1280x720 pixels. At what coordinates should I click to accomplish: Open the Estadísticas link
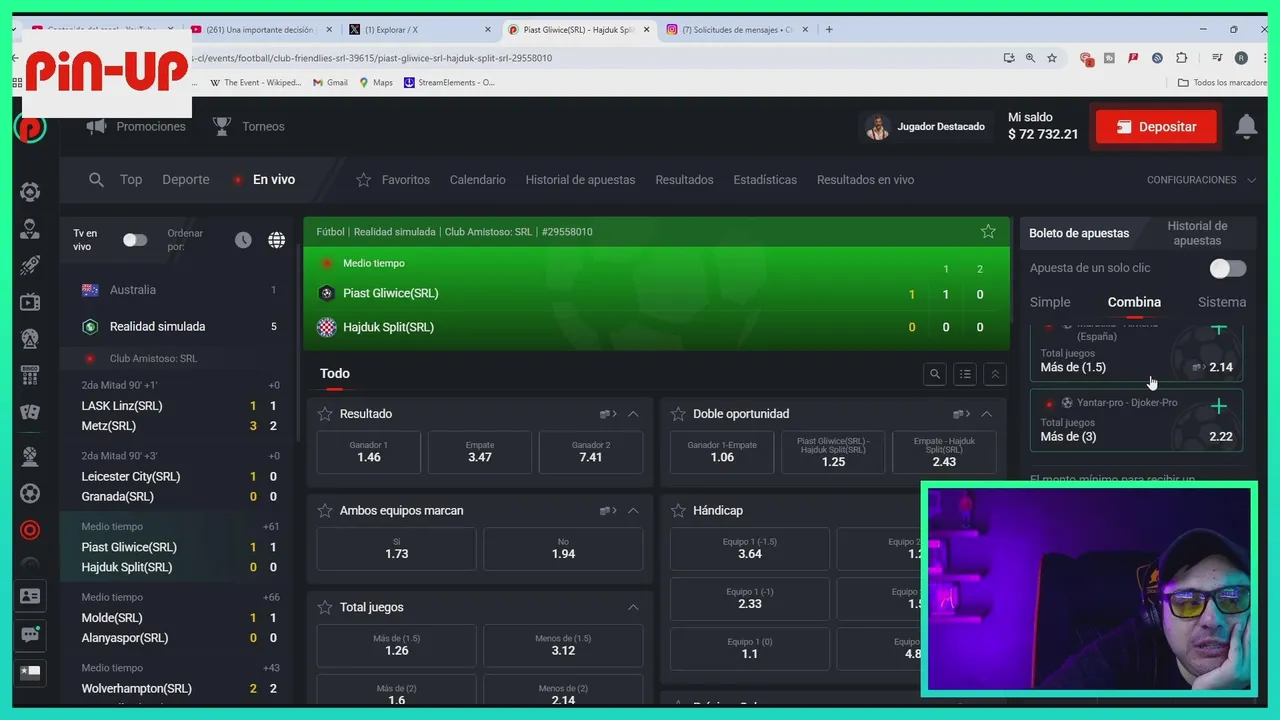(765, 180)
